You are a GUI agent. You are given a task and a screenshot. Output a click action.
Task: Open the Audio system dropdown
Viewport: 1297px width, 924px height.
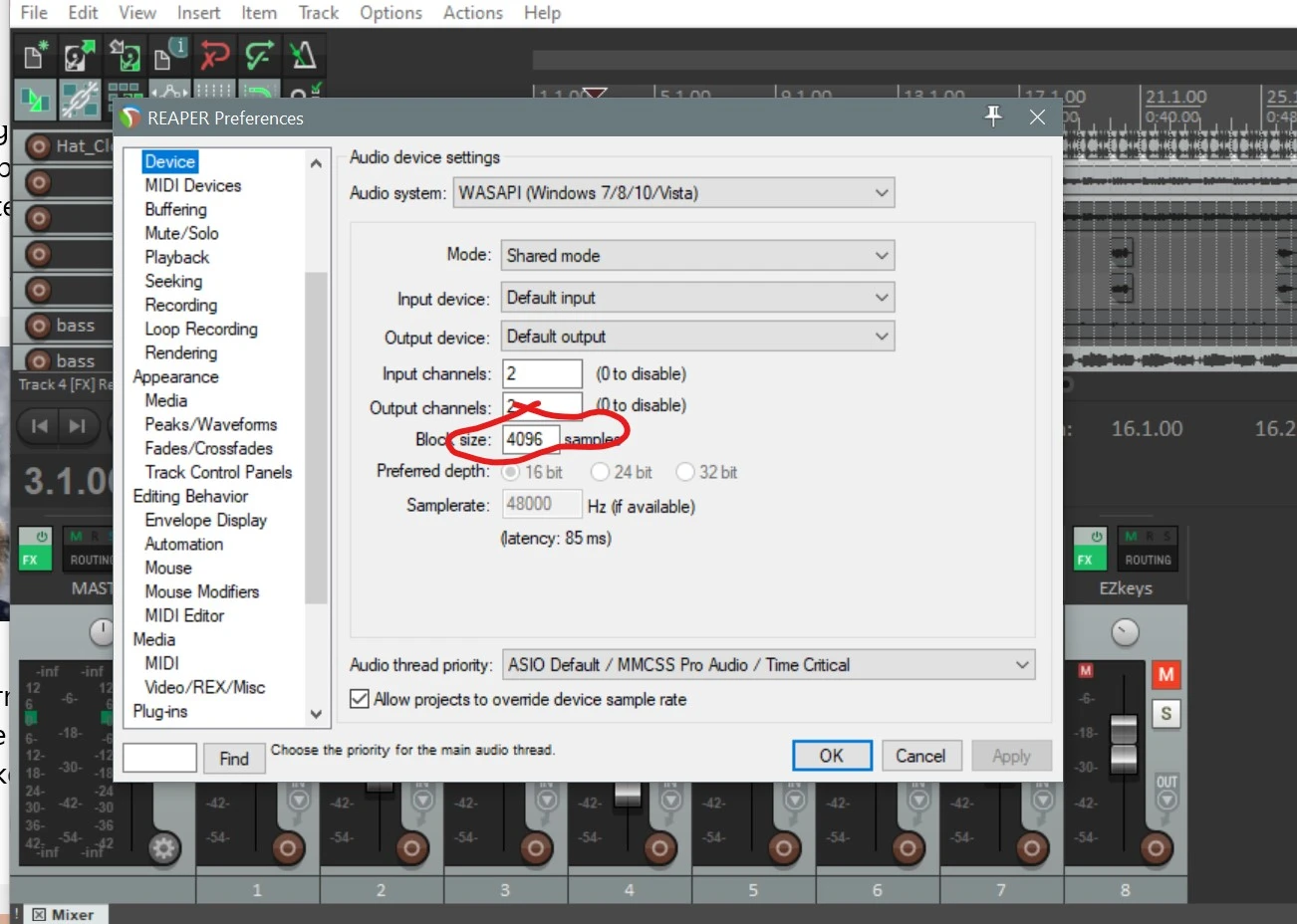click(x=673, y=193)
